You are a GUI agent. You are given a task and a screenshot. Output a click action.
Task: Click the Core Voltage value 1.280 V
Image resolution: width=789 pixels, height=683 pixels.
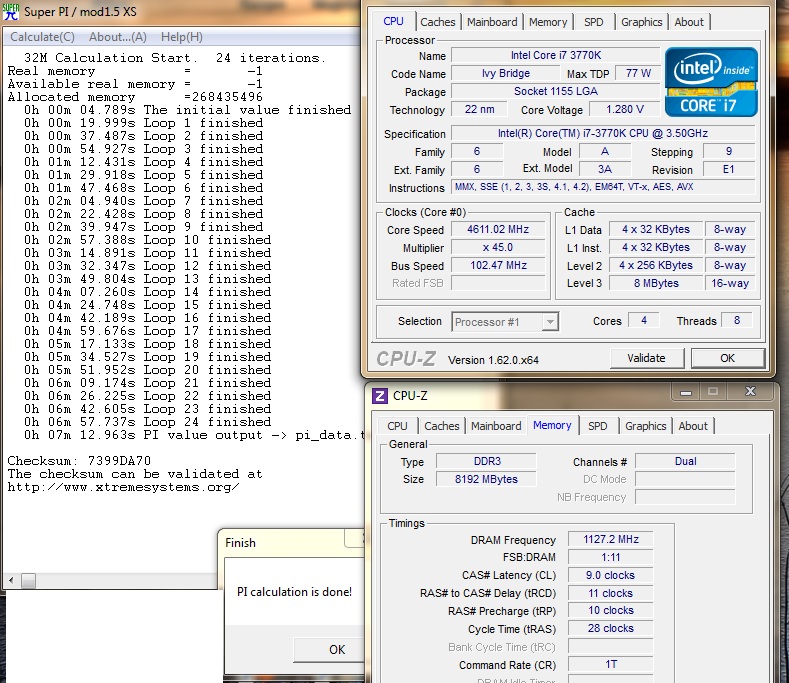624,109
